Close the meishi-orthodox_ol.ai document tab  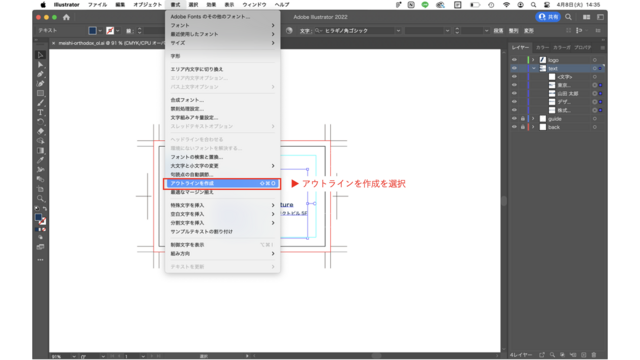coord(53,43)
